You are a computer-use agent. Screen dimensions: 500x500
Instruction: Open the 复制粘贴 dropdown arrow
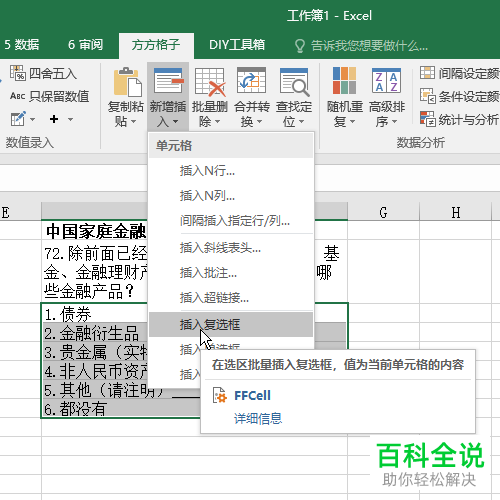133,122
